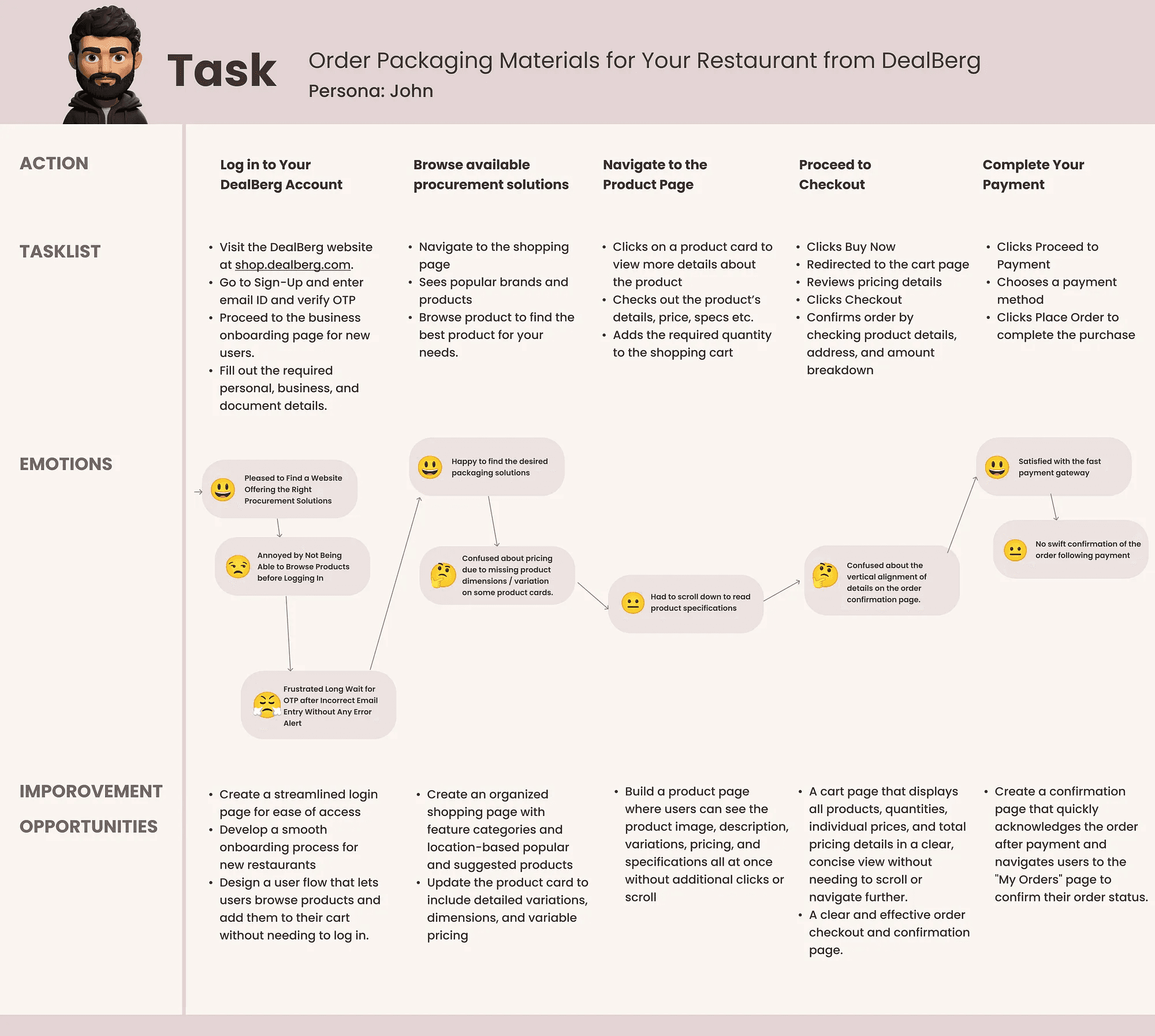The width and height of the screenshot is (1155, 1036).
Task: Click "Create a confirmation page that quickly" improvement
Action: [1071, 844]
